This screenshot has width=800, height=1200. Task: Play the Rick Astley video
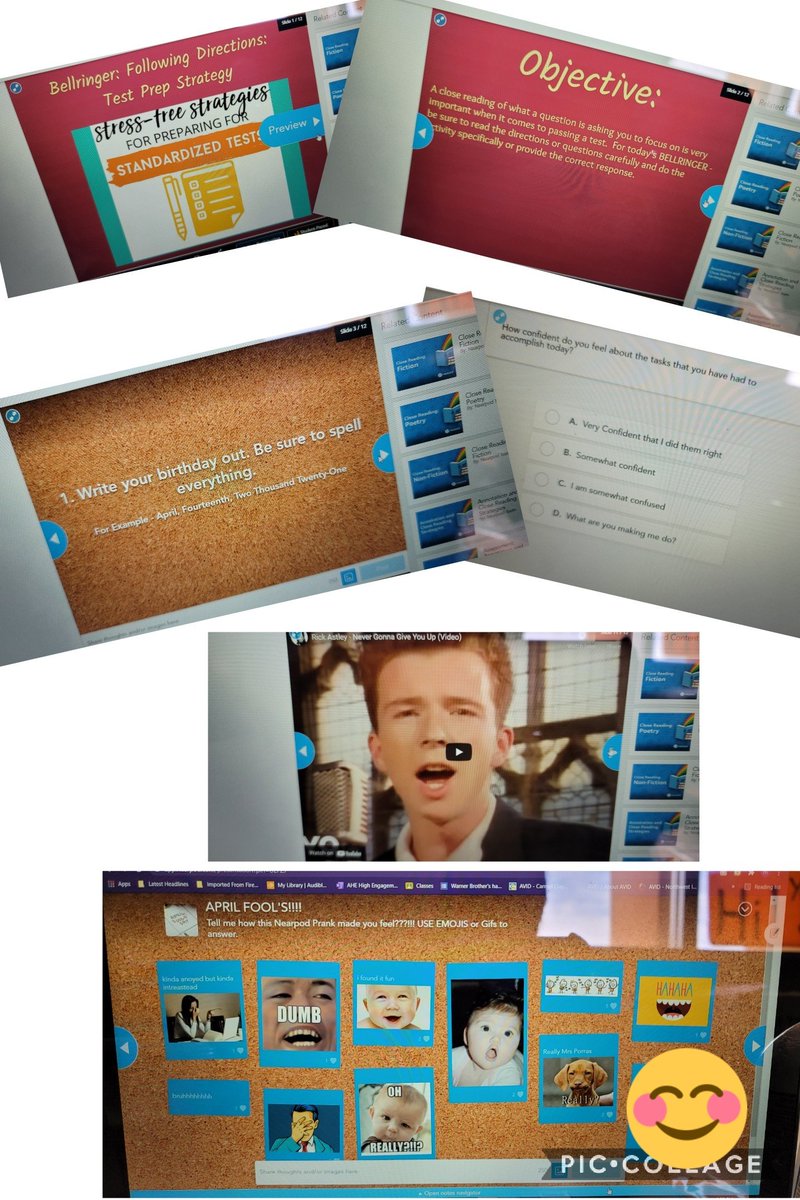click(458, 752)
